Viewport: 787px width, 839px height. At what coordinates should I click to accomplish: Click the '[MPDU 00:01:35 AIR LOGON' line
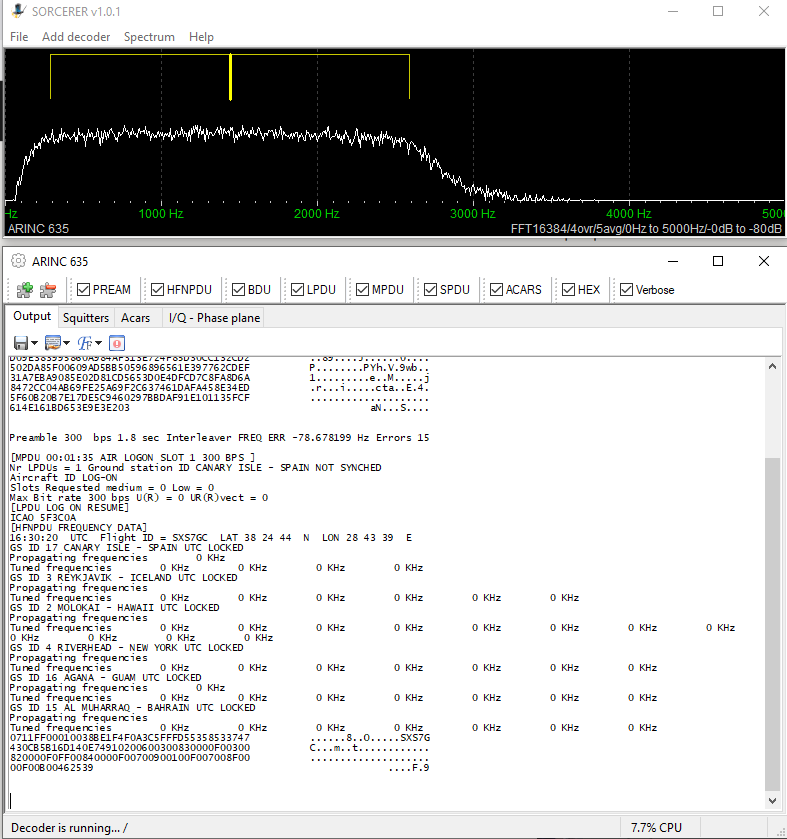click(133, 457)
